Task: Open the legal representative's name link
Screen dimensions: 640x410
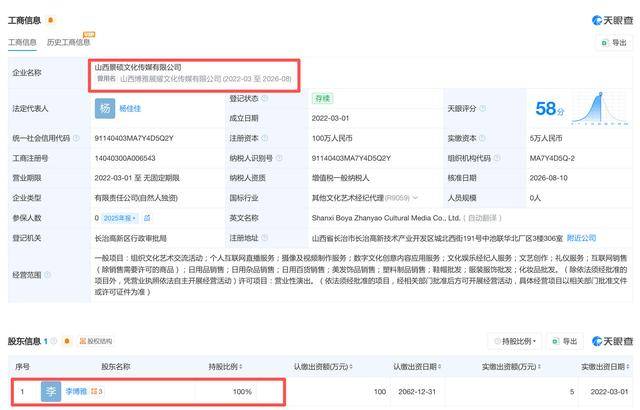Action: click(130, 109)
